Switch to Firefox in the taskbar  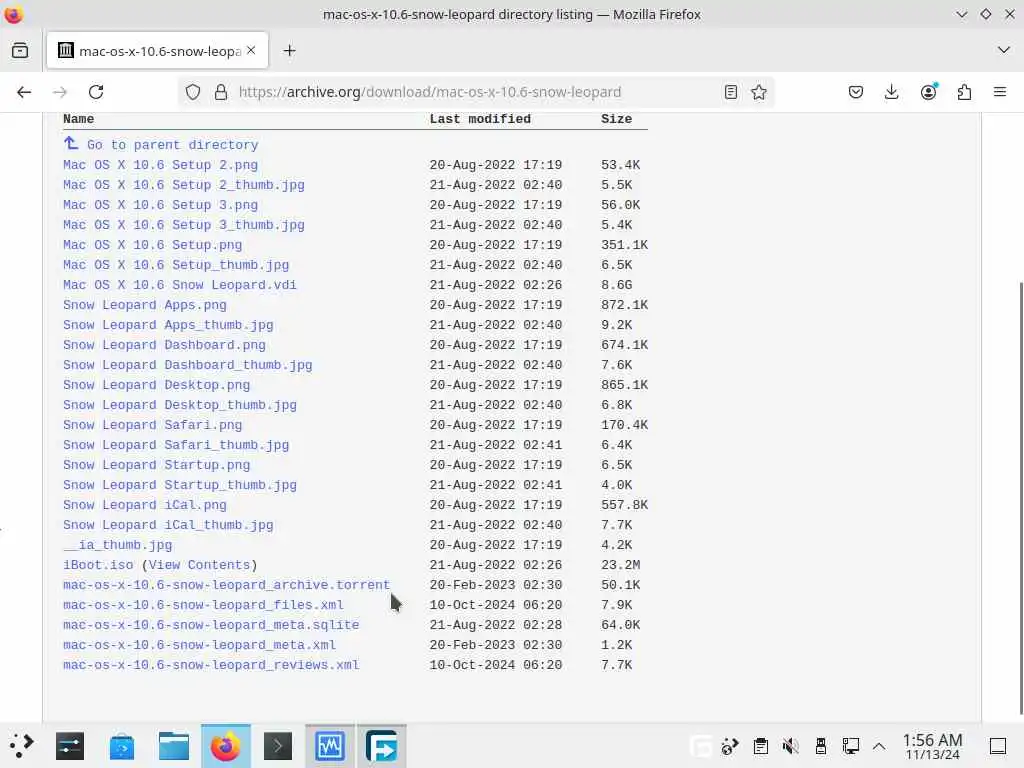(x=225, y=746)
